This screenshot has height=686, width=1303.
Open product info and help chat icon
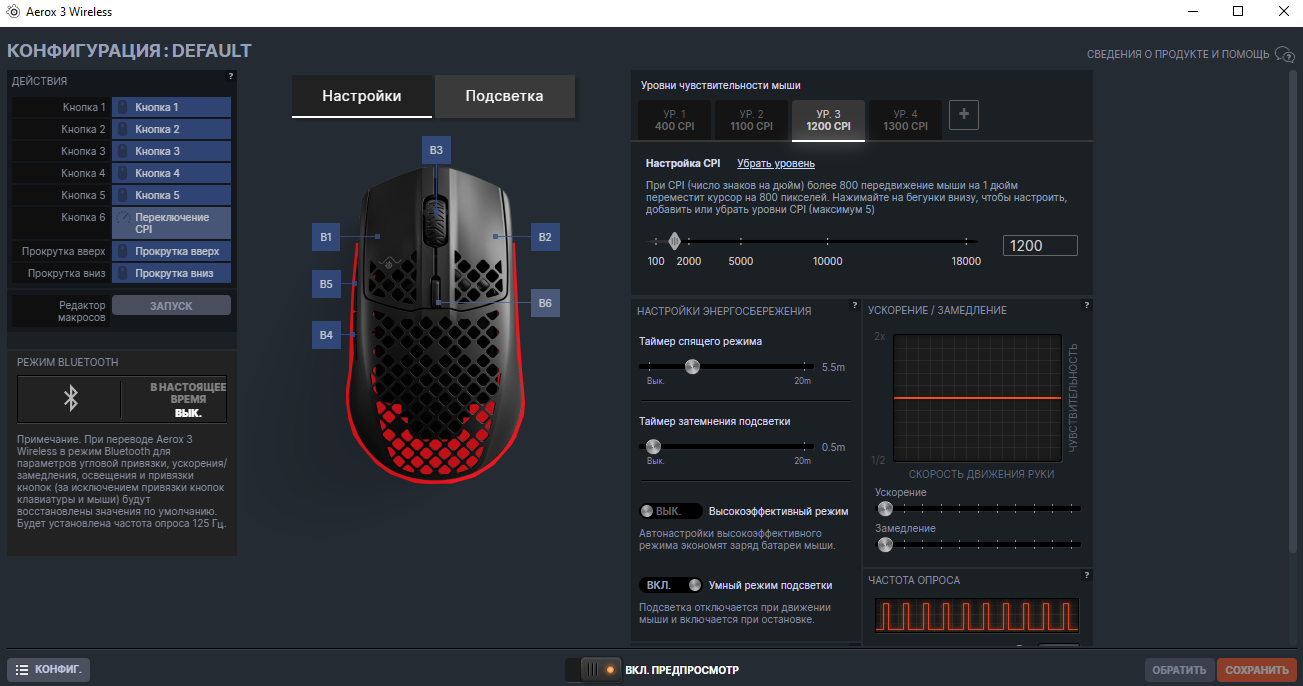point(1285,54)
